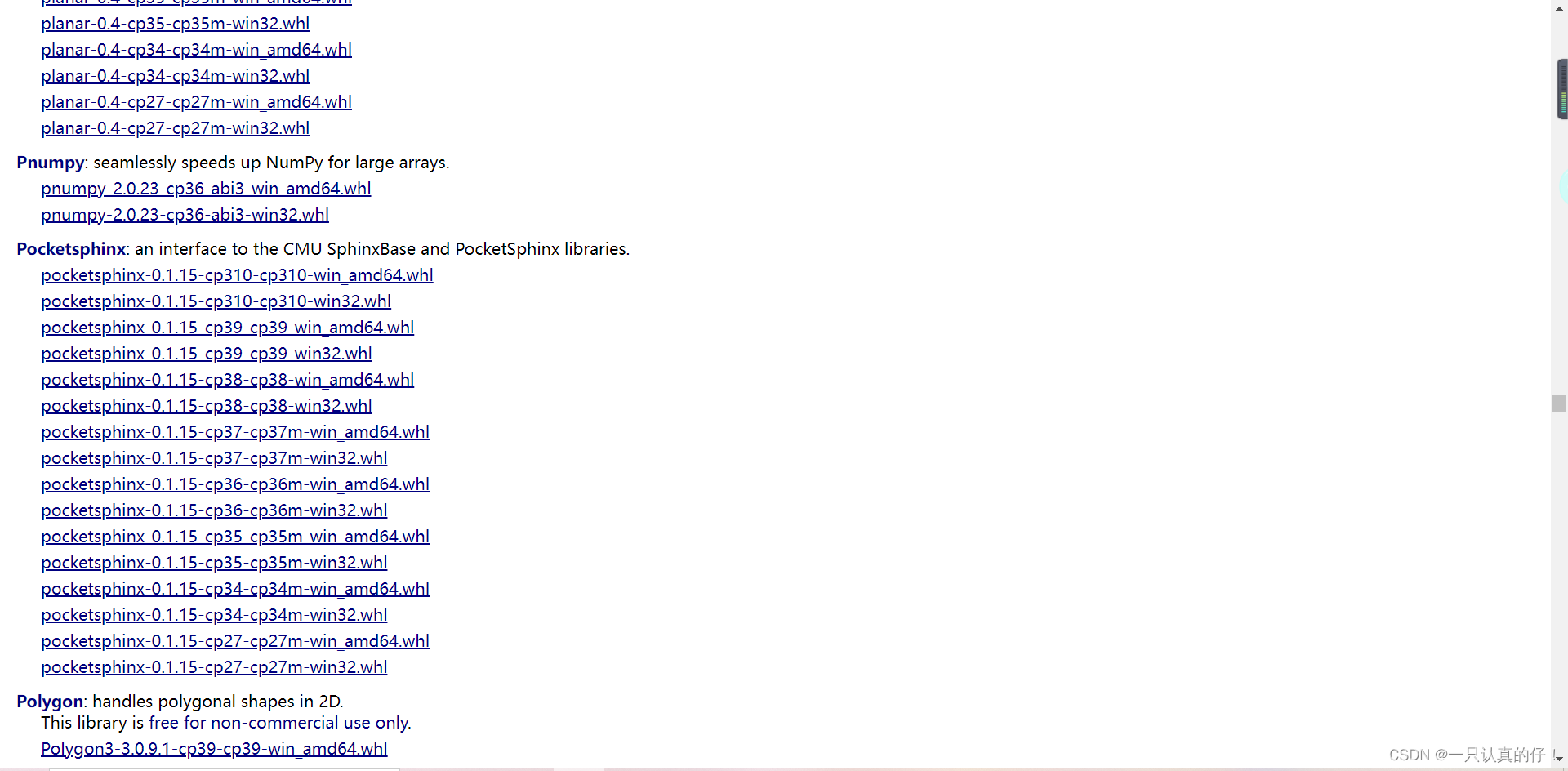This screenshot has height=771, width=1568.
Task: Get pocketsphinx cp35m win_amd64 wheel
Action: [235, 537]
